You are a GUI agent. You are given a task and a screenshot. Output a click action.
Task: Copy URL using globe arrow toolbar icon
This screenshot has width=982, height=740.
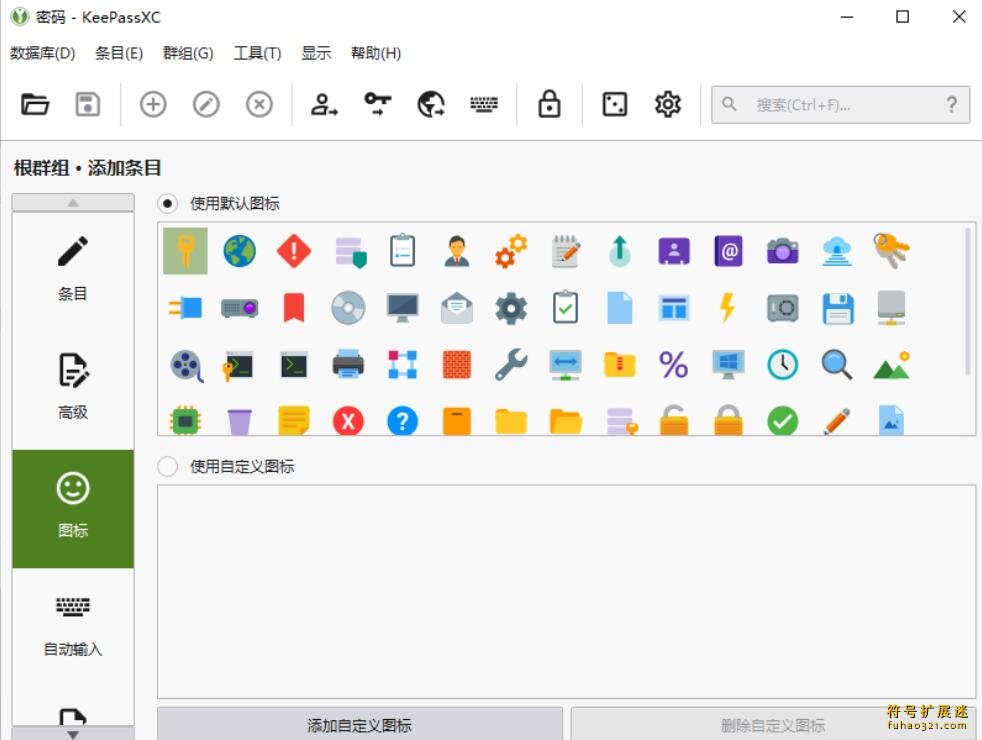point(431,105)
